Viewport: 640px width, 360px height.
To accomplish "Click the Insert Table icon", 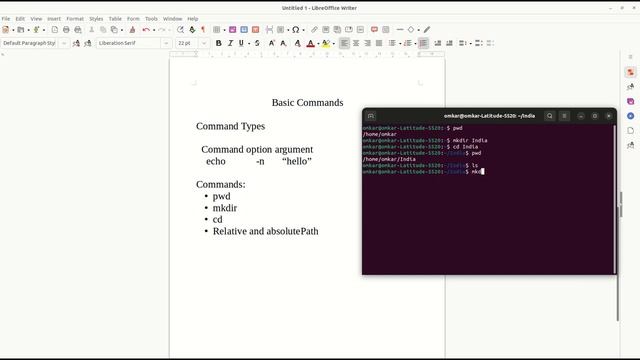I will [x=217, y=30].
